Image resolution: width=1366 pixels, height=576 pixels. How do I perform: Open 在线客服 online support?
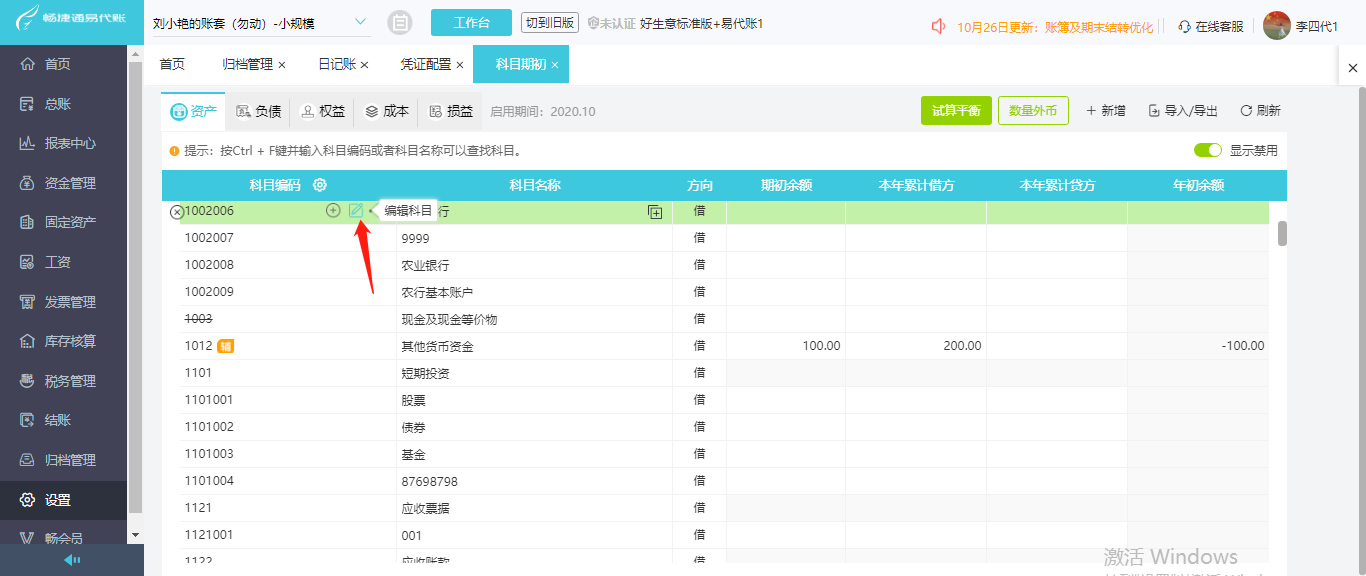pyautogui.click(x=1211, y=27)
